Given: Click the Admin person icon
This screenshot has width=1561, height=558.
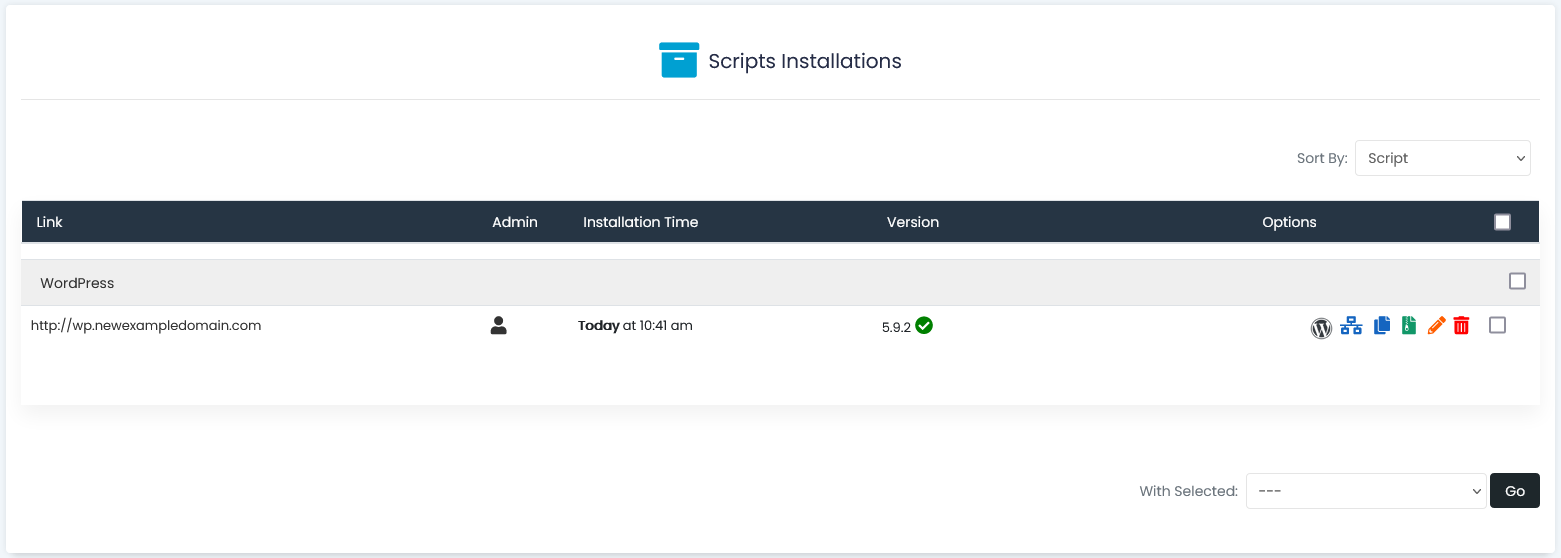Looking at the screenshot, I should (499, 325).
